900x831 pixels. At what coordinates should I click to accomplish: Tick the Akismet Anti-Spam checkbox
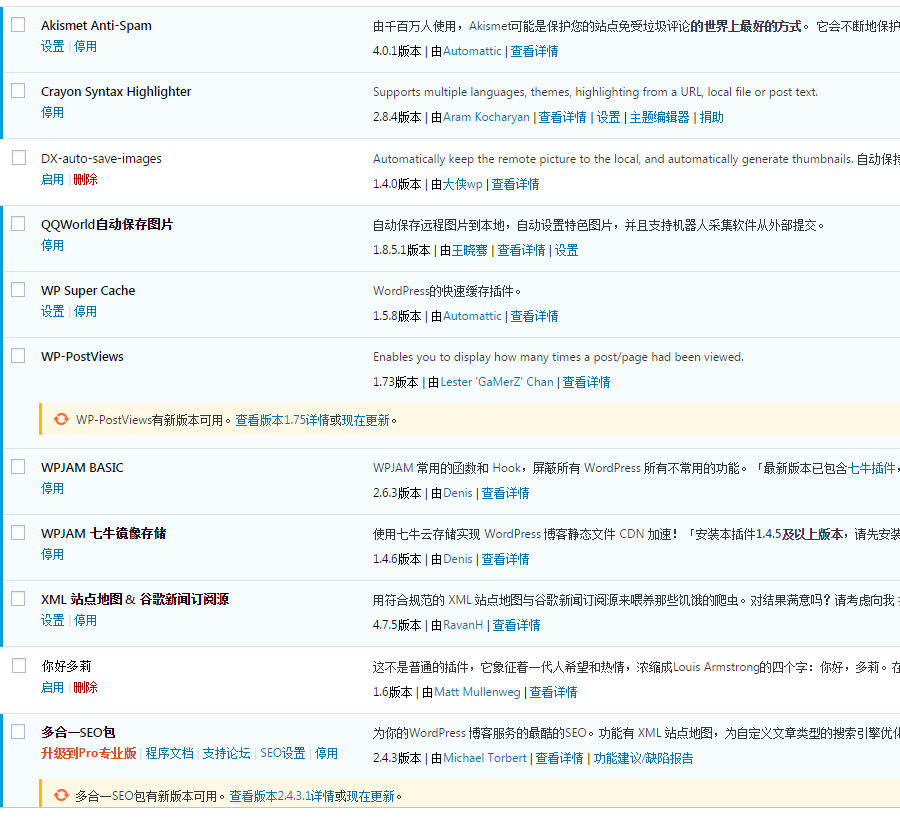[x=18, y=25]
